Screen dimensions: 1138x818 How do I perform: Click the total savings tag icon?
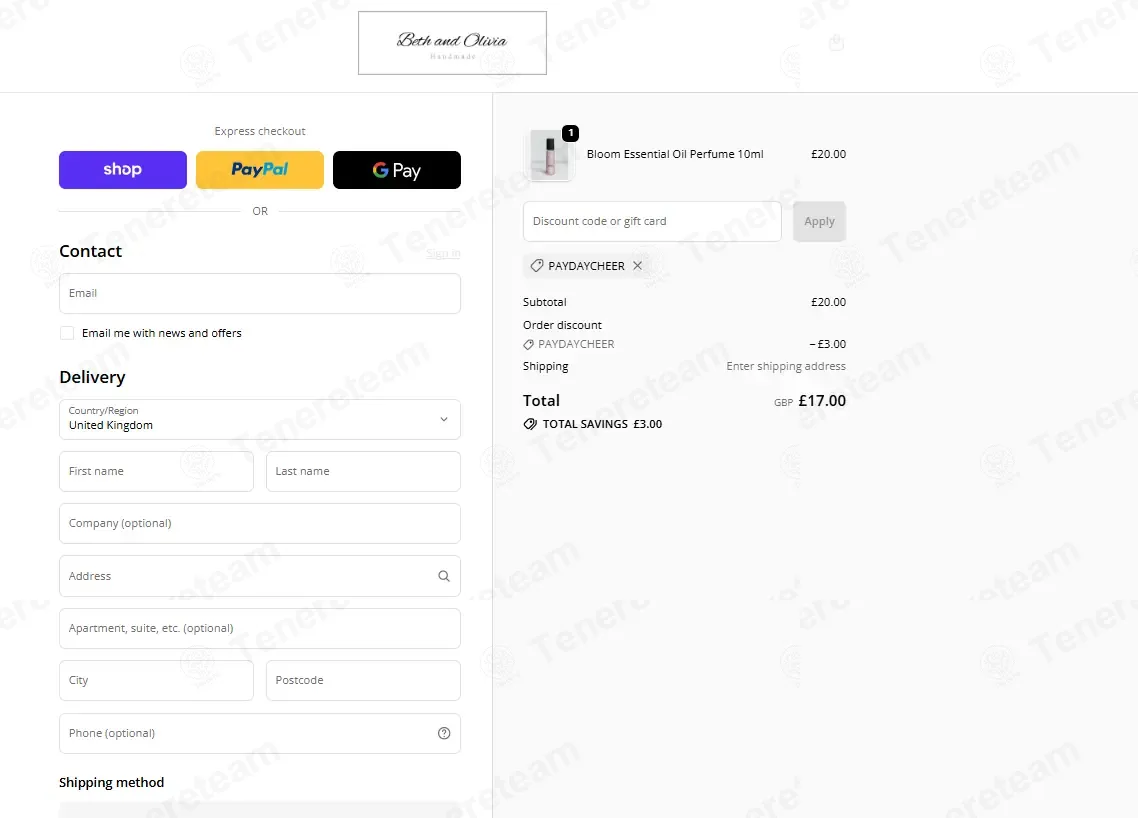pos(531,424)
